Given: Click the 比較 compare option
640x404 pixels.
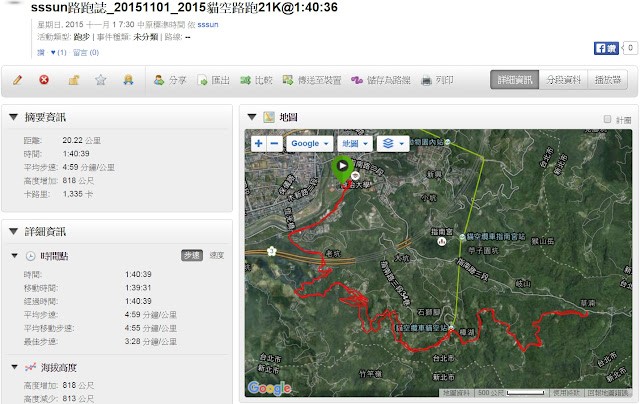Looking at the screenshot, I should (x=256, y=80).
